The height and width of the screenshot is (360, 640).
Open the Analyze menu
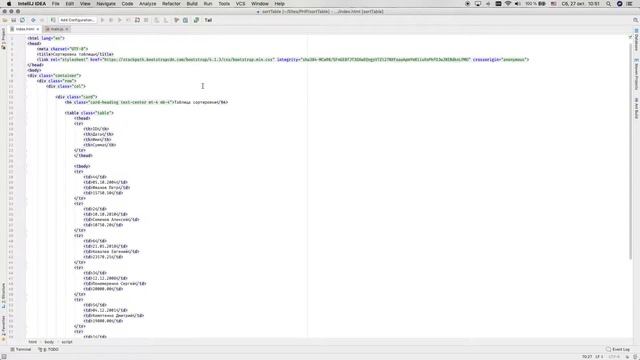[147, 4]
